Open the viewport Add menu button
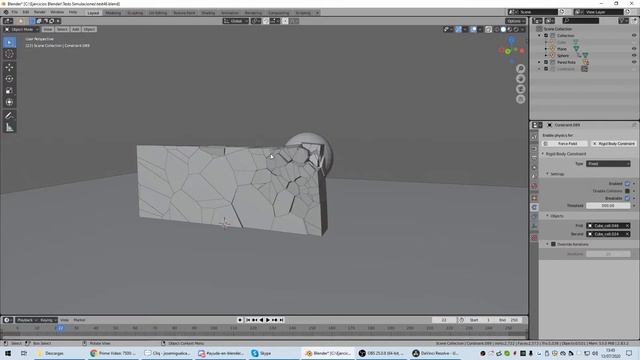 (76, 29)
